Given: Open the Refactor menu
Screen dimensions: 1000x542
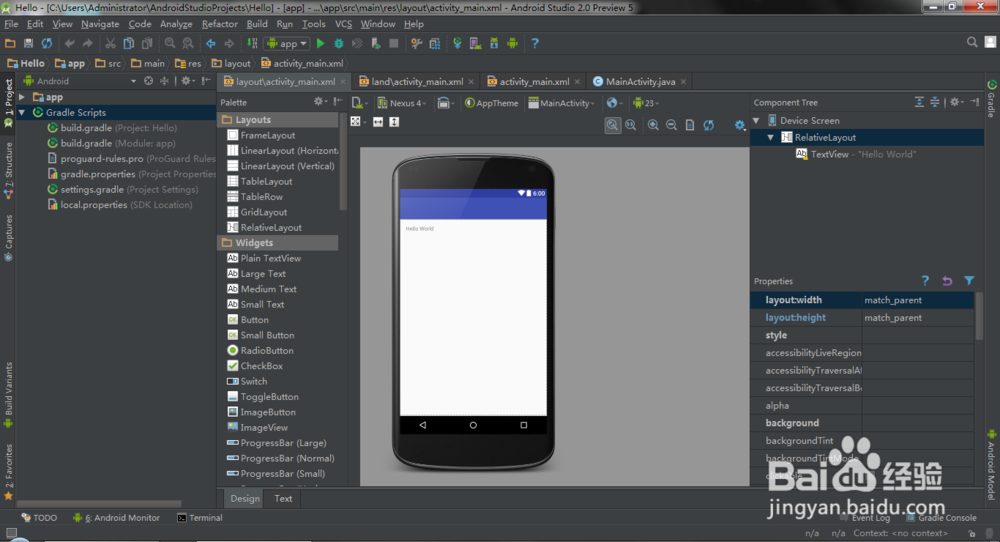Looking at the screenshot, I should click(x=219, y=24).
